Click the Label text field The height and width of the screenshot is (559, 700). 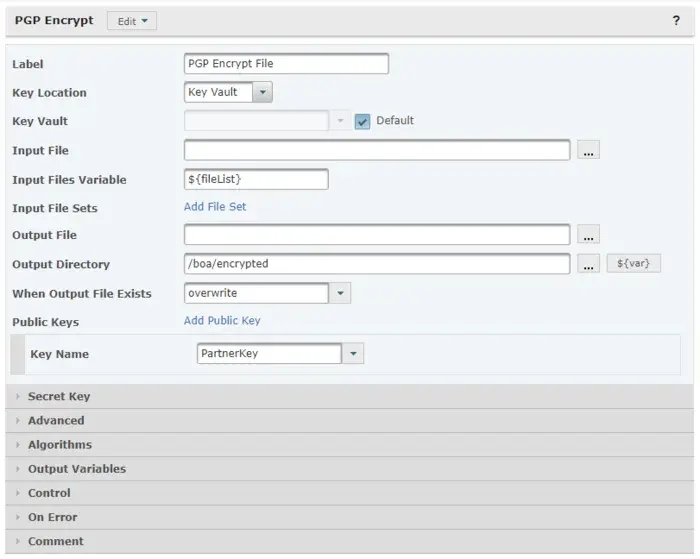pyautogui.click(x=286, y=63)
